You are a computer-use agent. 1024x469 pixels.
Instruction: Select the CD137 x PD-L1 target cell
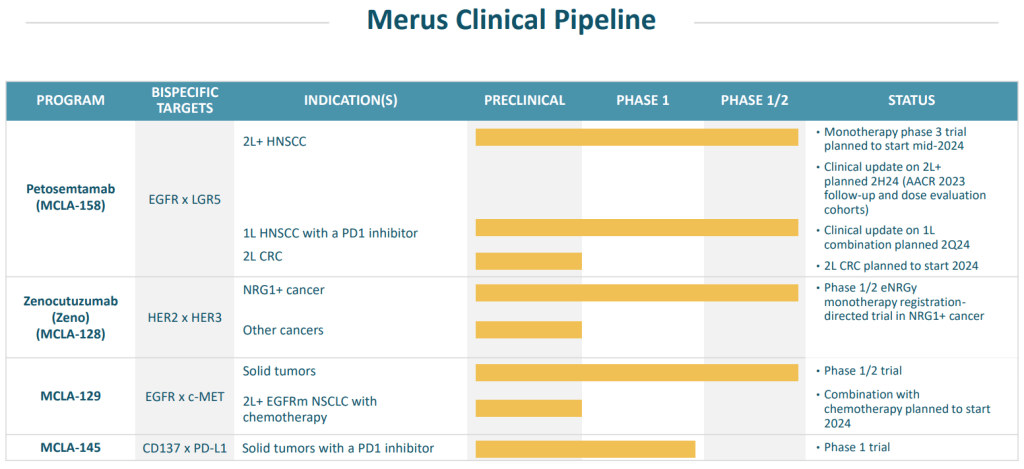point(185,447)
